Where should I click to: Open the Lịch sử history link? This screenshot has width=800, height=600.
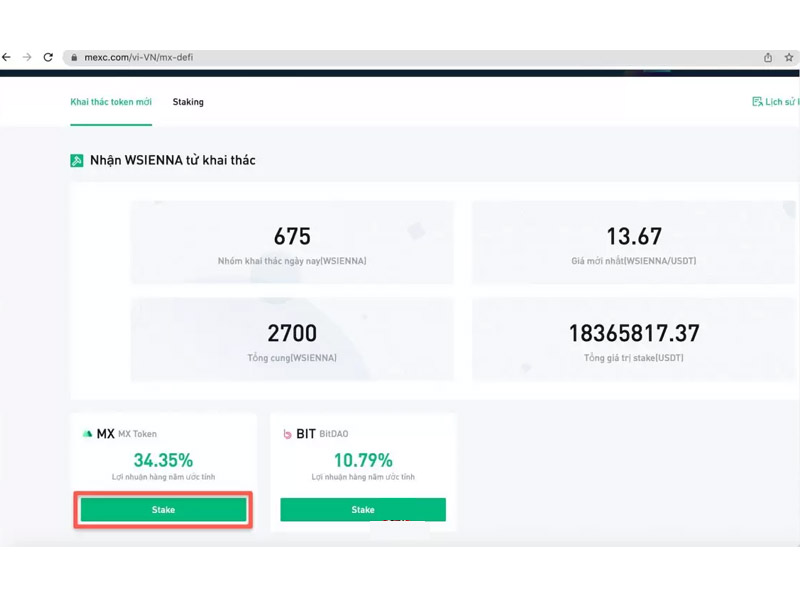tap(776, 102)
